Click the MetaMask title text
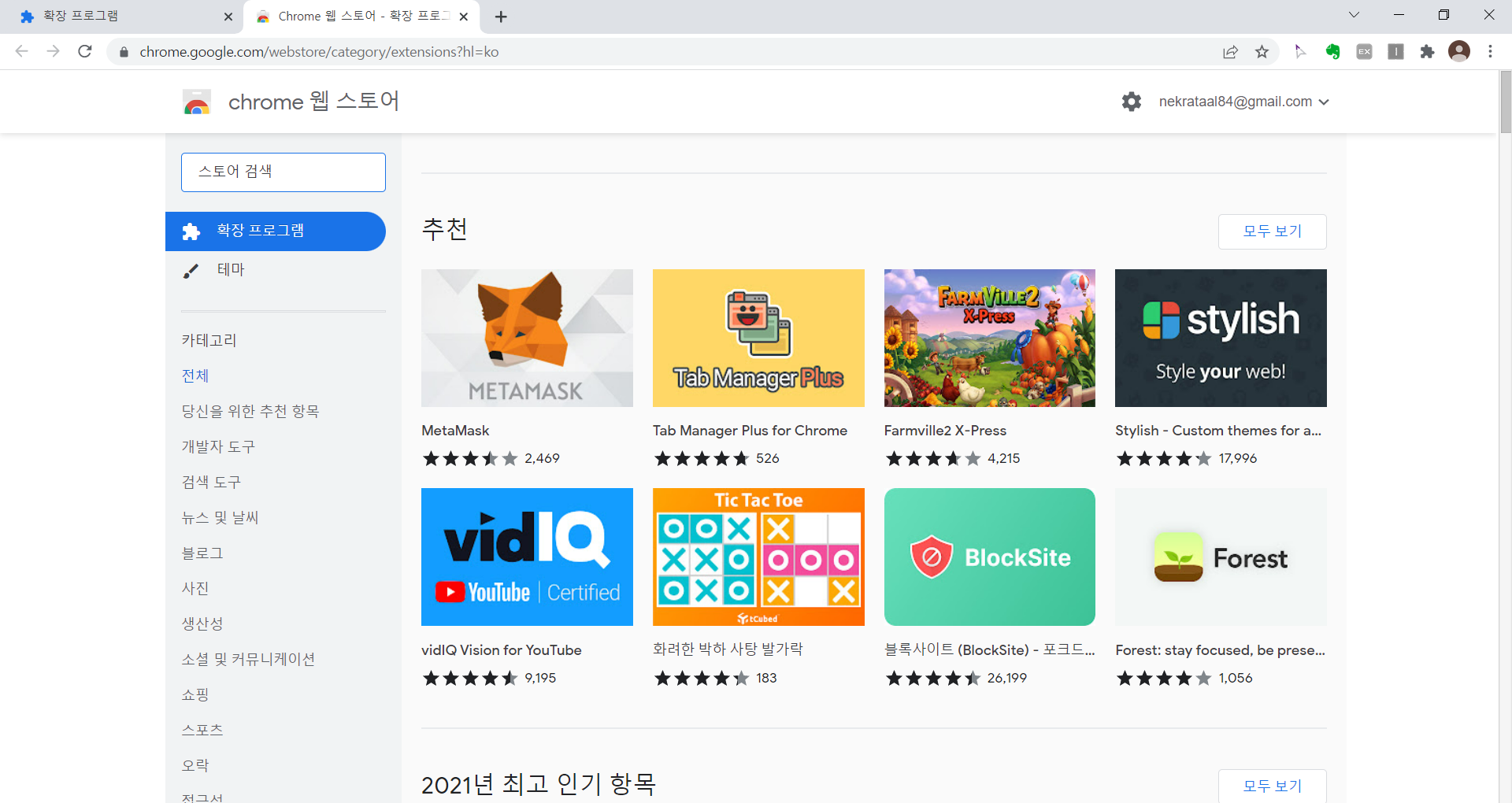The height and width of the screenshot is (803, 1512). tap(455, 431)
